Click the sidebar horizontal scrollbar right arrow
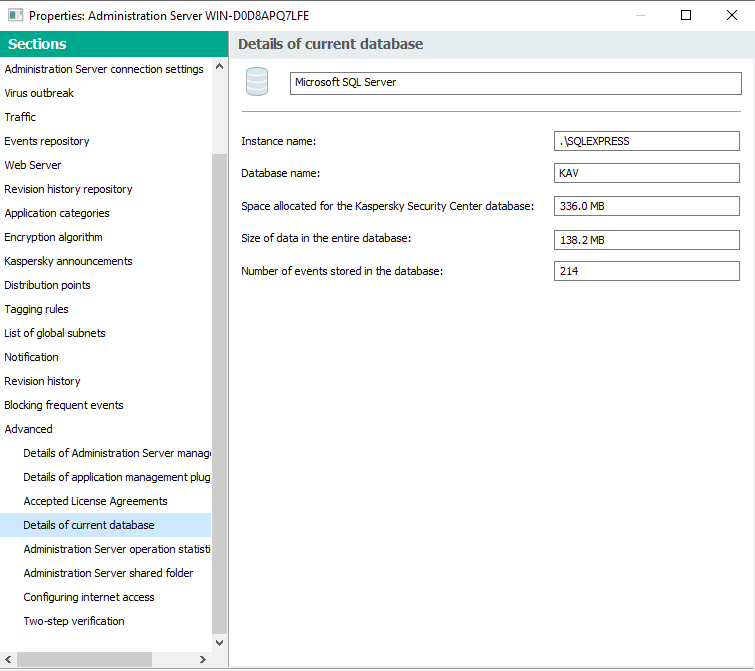This screenshot has width=755, height=671. pos(203,659)
